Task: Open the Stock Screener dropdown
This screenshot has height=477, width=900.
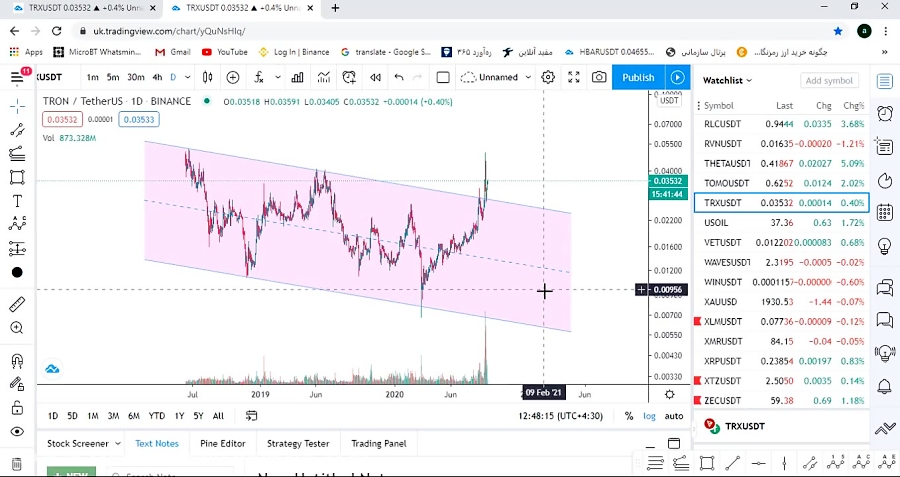Action: pos(84,443)
